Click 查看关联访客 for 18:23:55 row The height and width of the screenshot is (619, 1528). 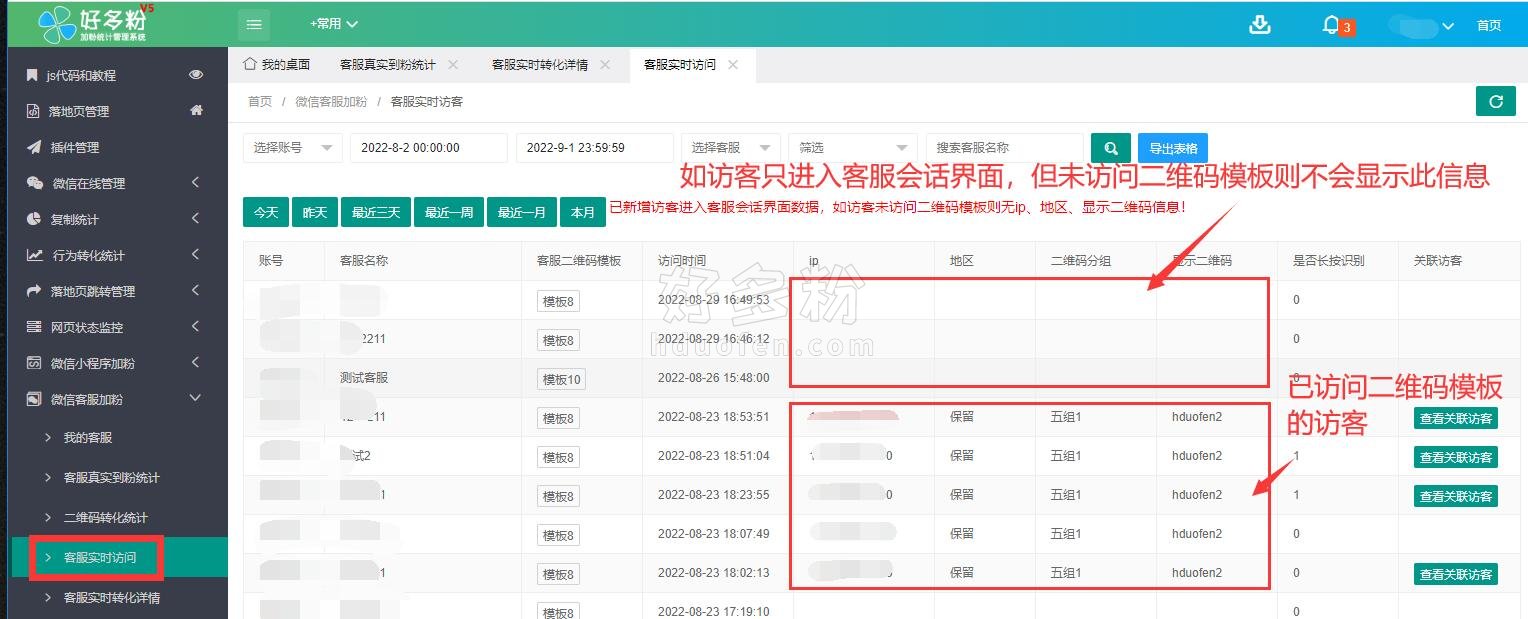(1456, 496)
